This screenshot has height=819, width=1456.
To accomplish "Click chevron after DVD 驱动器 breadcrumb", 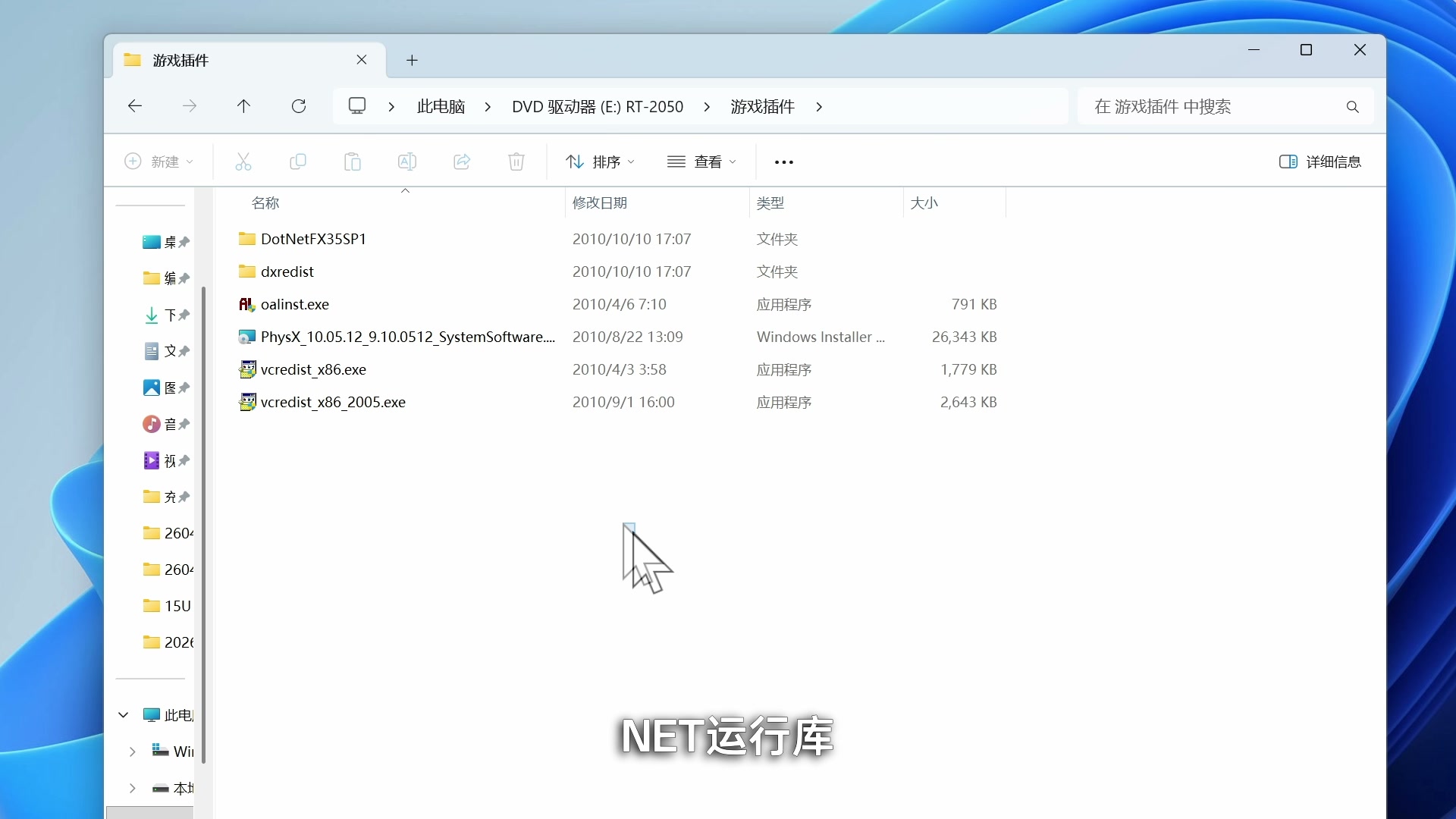I will tap(707, 107).
